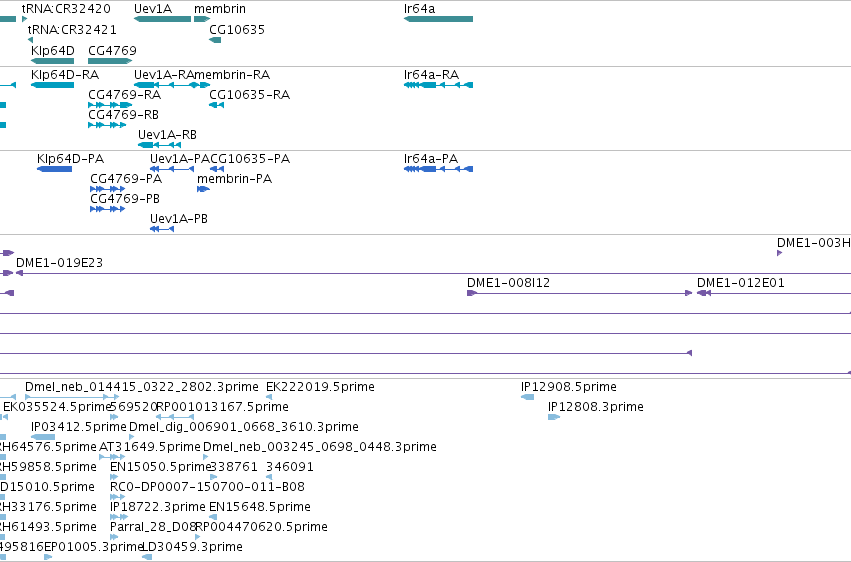Select the EP01005.3prime EST label
This screenshot has width=851, height=562.
pyautogui.click(x=94, y=547)
